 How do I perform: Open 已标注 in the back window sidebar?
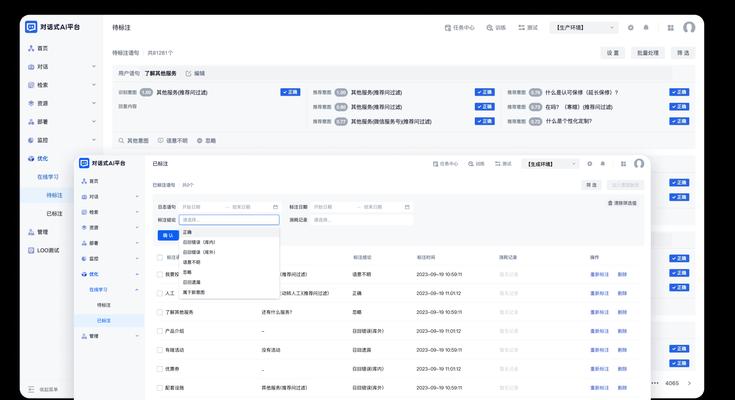[x=54, y=214]
